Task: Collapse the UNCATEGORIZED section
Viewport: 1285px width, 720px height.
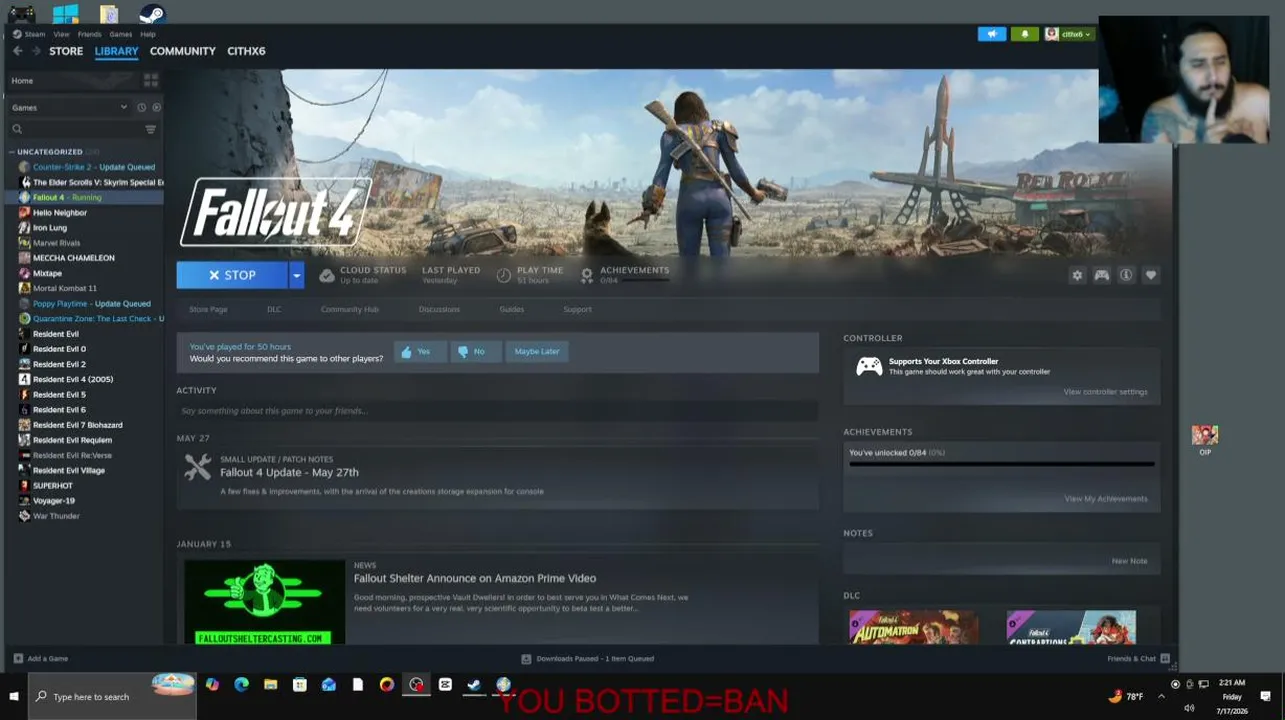Action: pos(12,152)
